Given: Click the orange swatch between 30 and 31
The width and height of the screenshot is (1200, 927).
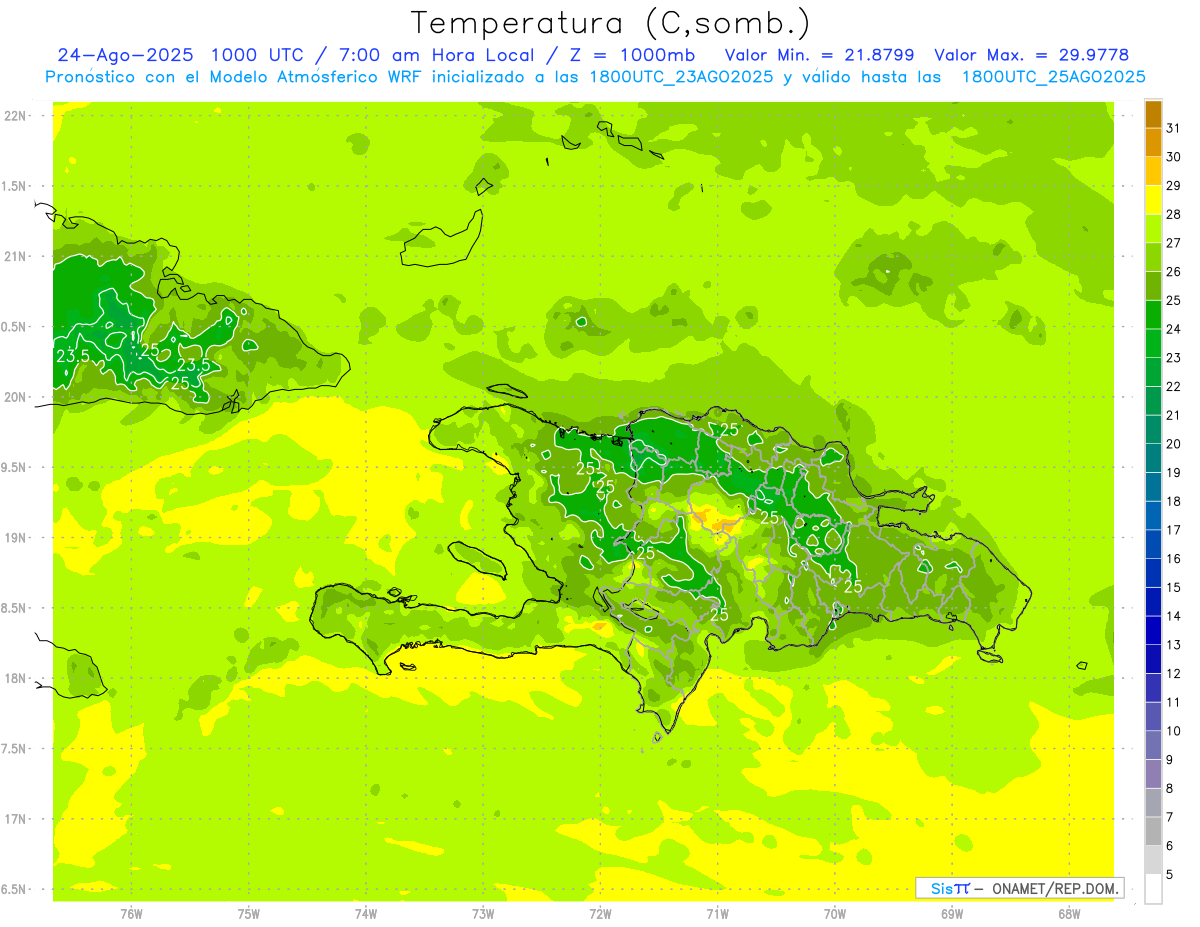Looking at the screenshot, I should (1153, 143).
